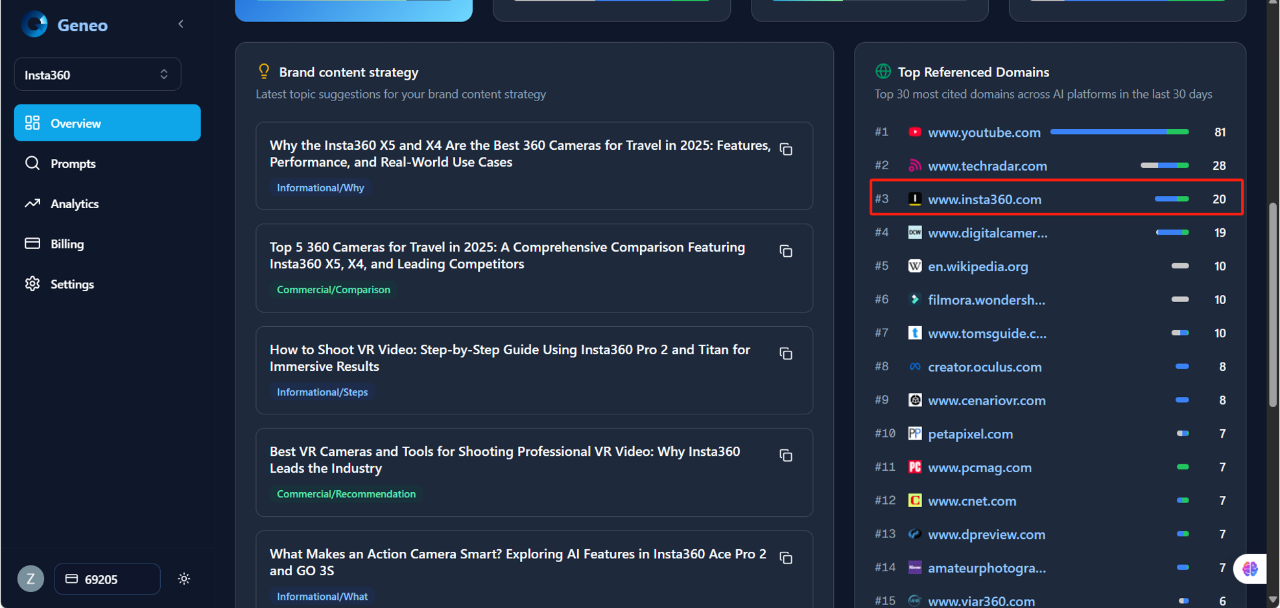Click the Commercial/Comparison tag
Viewport: 1280px width, 608px height.
point(333,290)
